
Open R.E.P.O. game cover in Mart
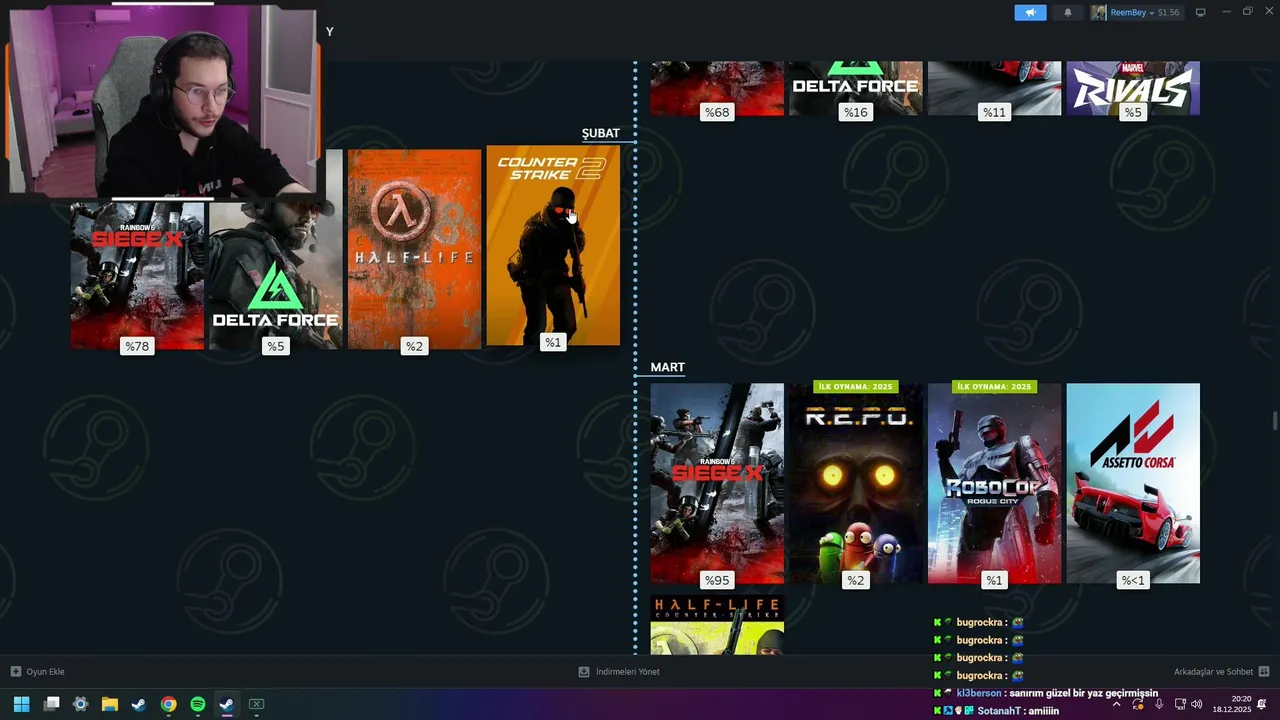tap(856, 483)
